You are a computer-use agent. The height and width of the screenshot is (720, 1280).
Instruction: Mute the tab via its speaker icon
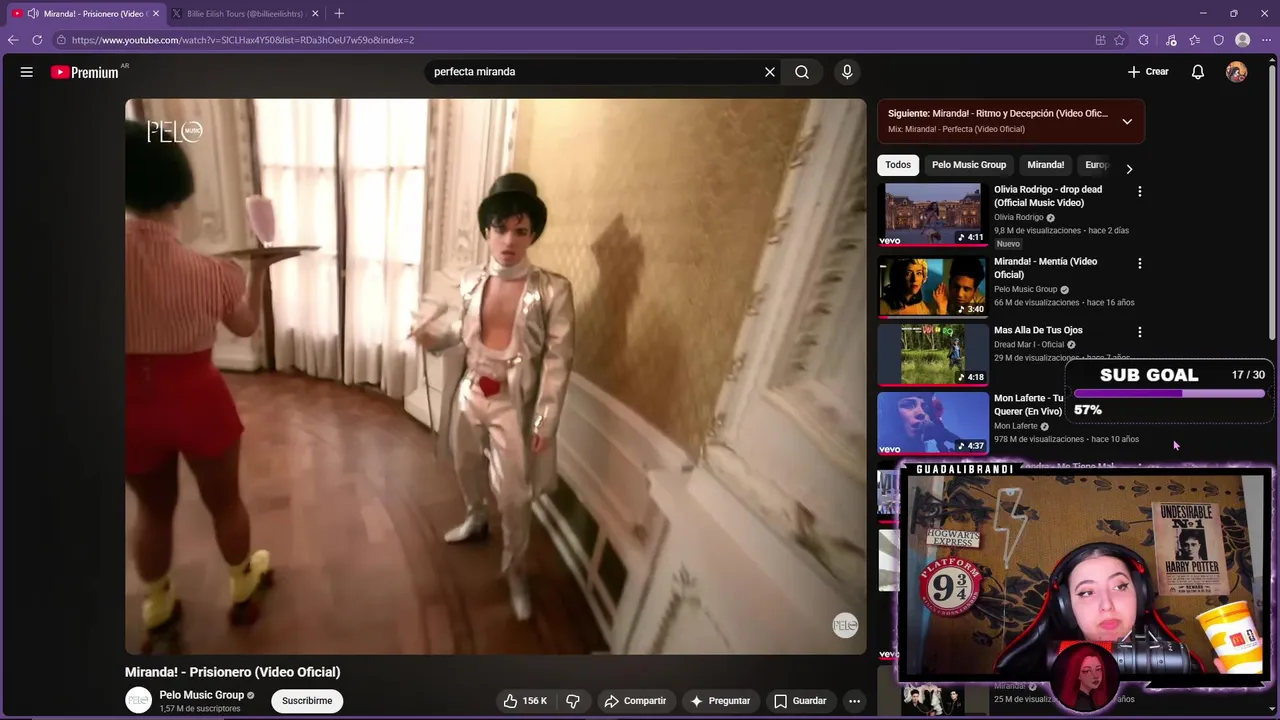point(33,14)
